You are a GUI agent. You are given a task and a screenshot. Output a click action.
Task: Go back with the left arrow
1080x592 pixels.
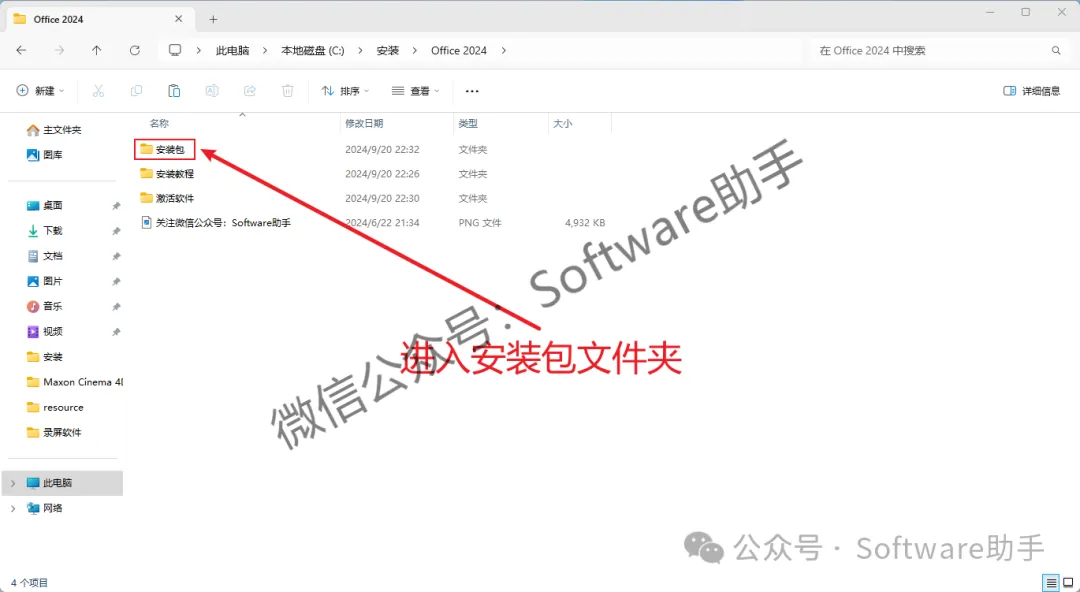21,50
